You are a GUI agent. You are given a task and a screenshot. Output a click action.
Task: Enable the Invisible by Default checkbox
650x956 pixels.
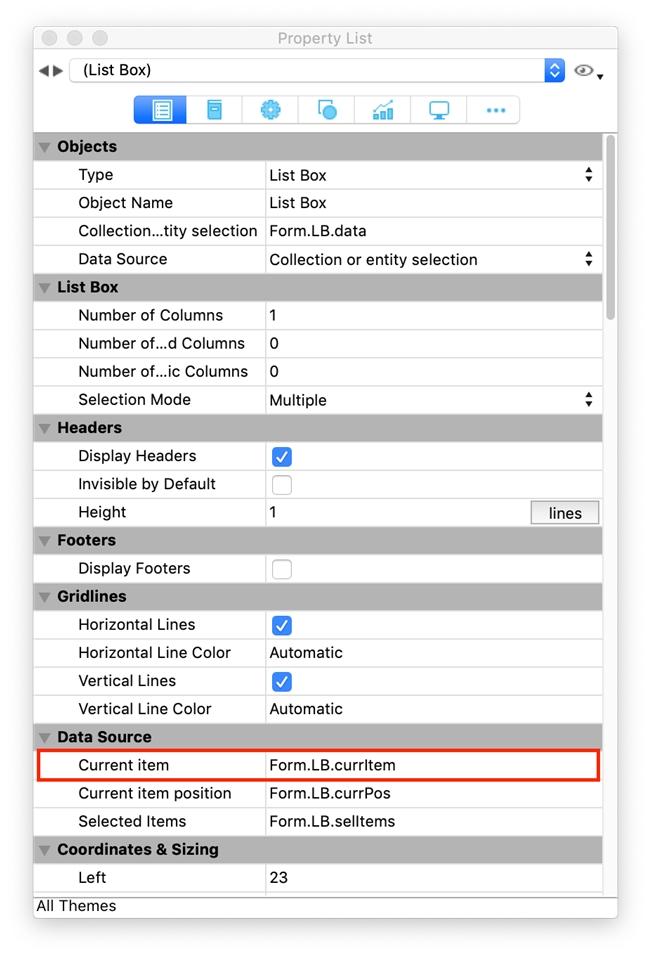pyautogui.click(x=282, y=485)
